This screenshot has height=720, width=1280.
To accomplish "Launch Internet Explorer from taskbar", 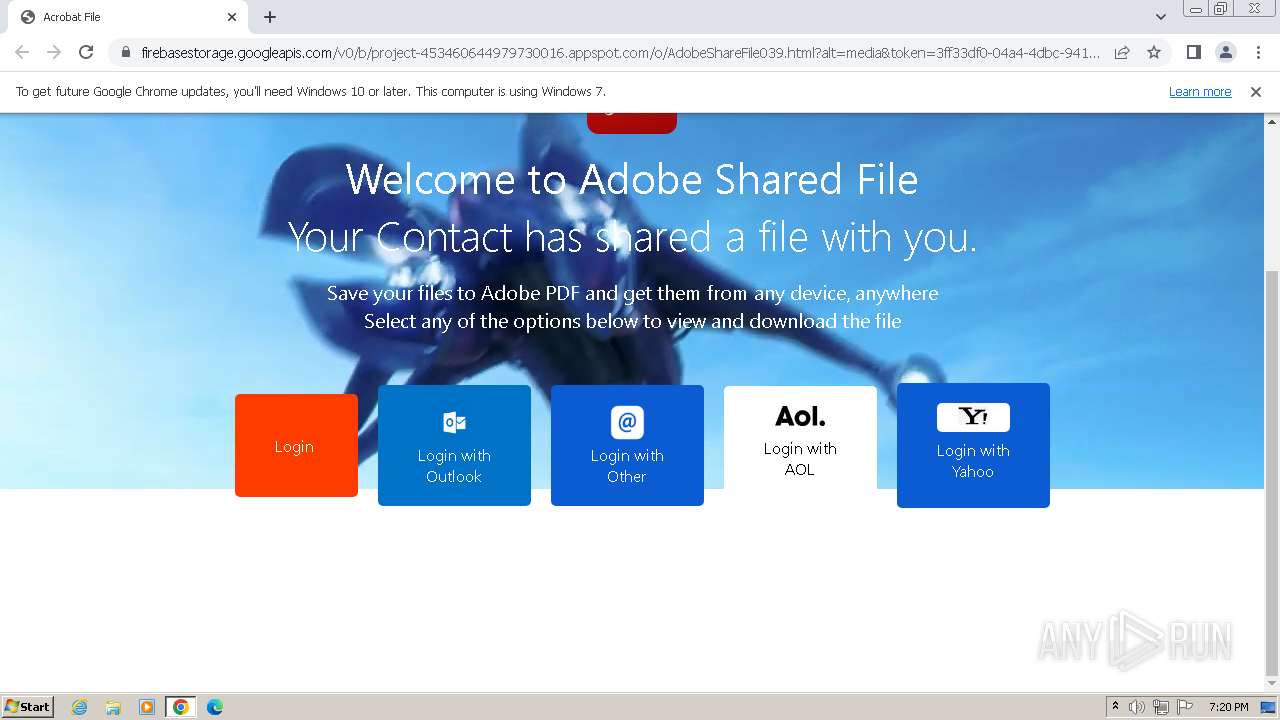I will click(80, 707).
